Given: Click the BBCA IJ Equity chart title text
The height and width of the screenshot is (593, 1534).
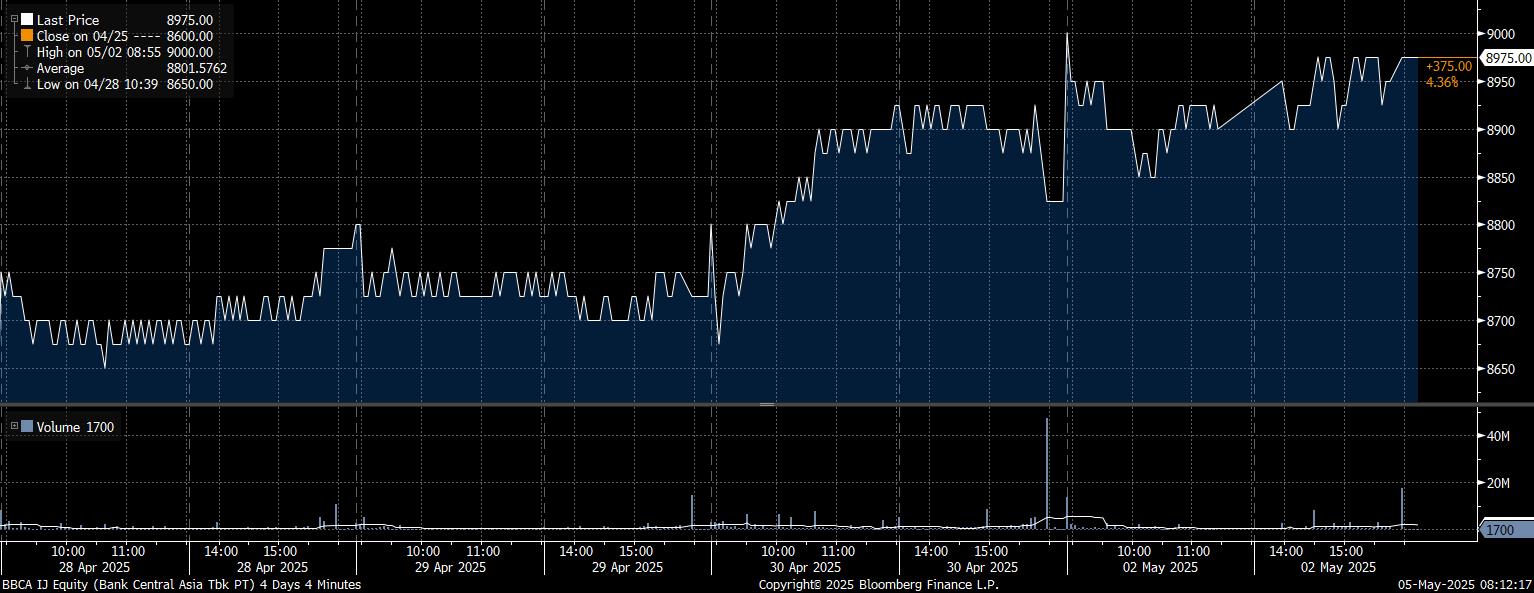Looking at the screenshot, I should point(181,584).
